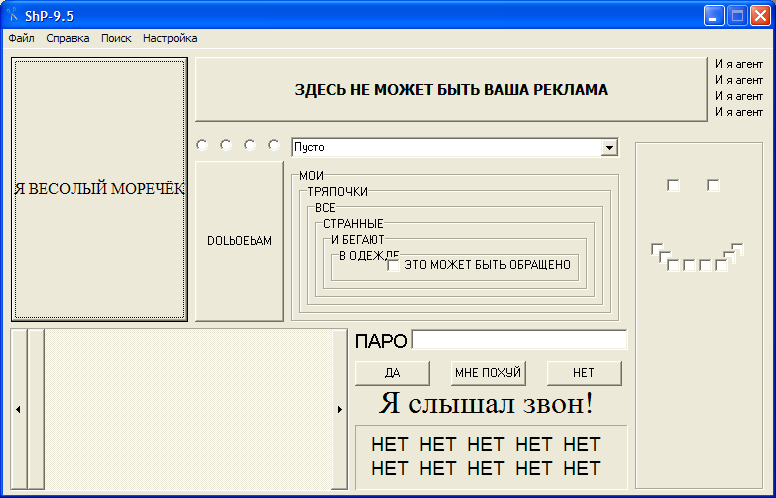Open the Настройка menu
Screen dimensions: 776x498
(170, 38)
